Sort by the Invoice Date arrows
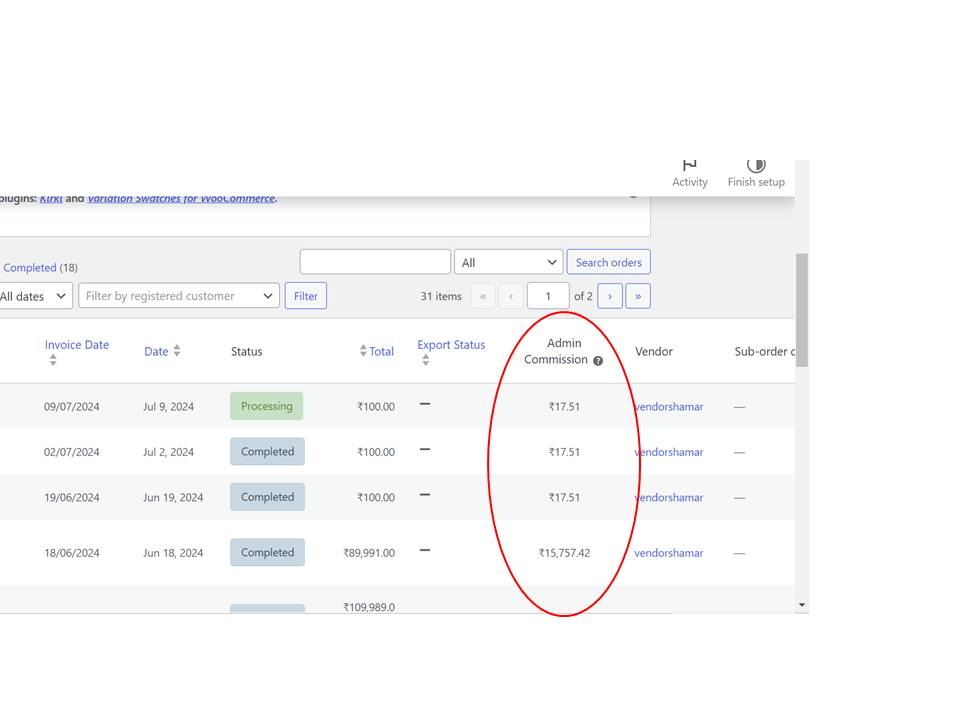This screenshot has width=960, height=720. pos(53,360)
